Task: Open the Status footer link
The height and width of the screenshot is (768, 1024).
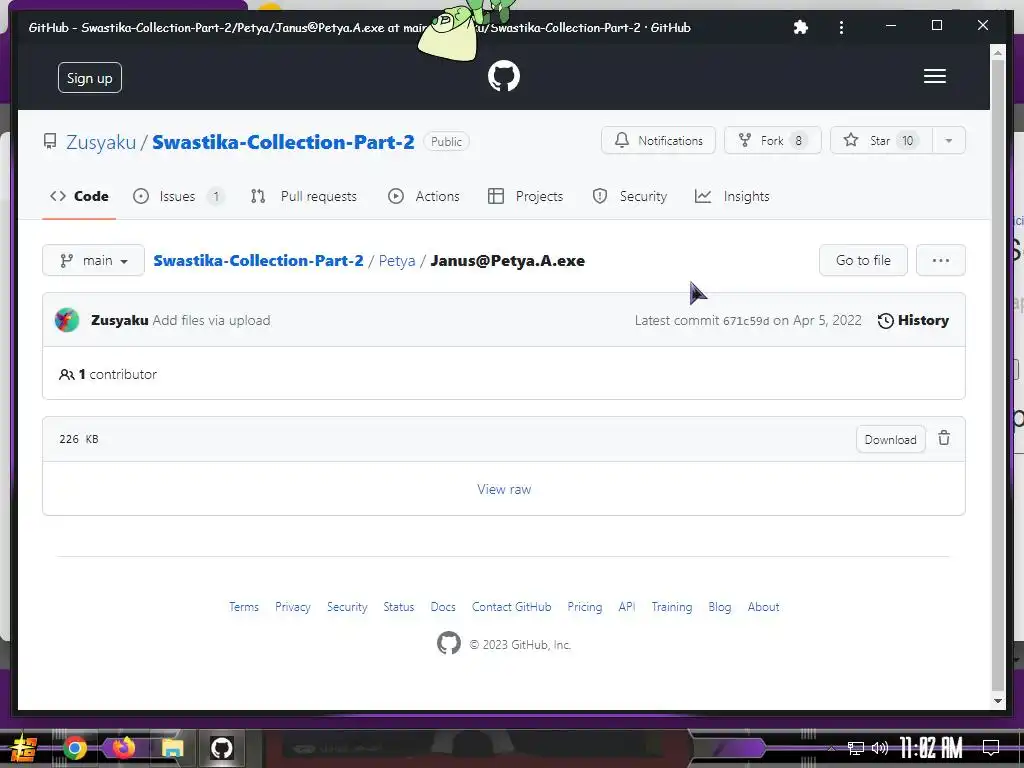Action: (398, 607)
